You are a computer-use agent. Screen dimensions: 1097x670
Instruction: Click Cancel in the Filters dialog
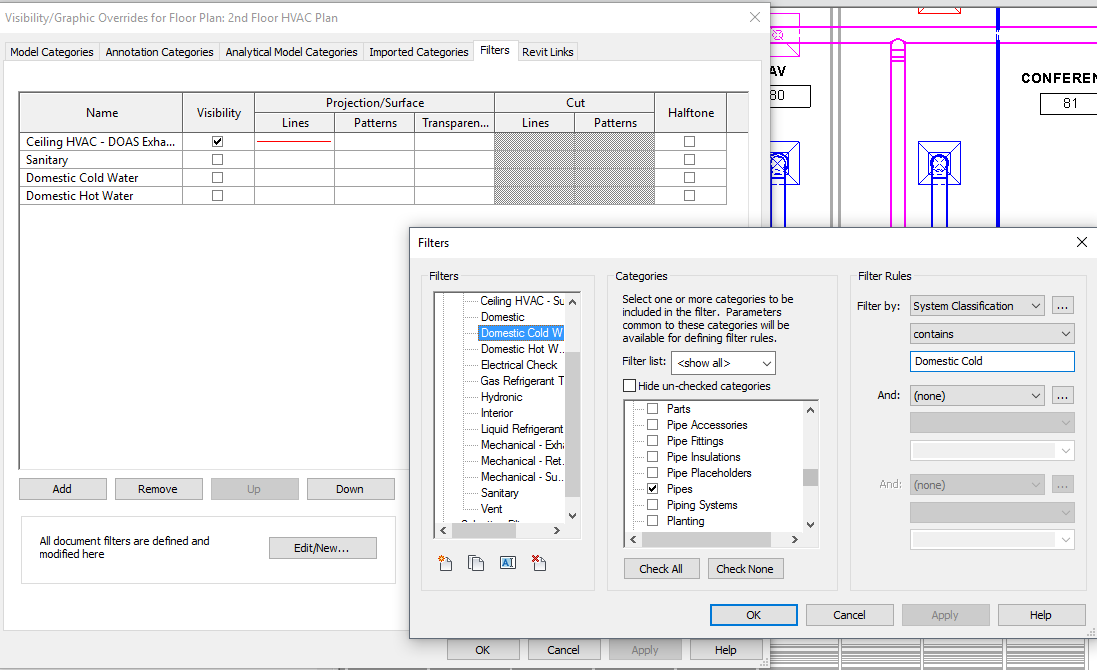pos(849,615)
